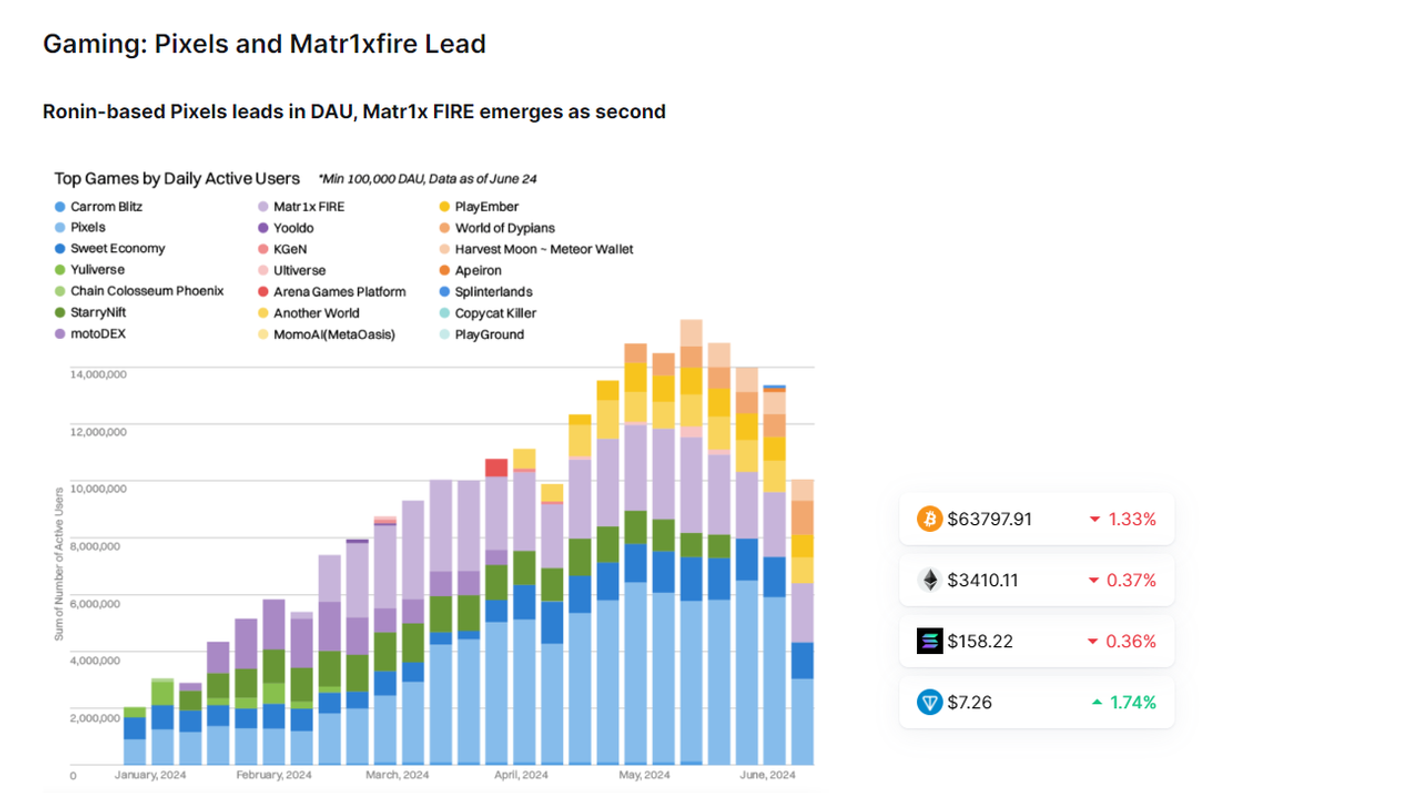Click the $63797.91 Bitcoin price card

tap(1036, 519)
